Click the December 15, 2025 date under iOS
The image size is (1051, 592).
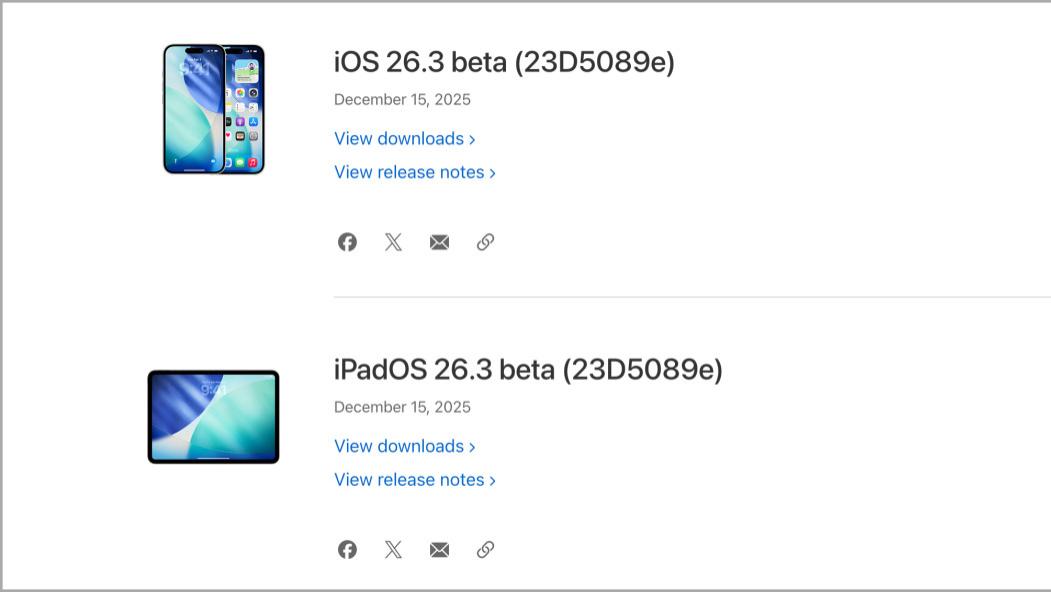402,99
